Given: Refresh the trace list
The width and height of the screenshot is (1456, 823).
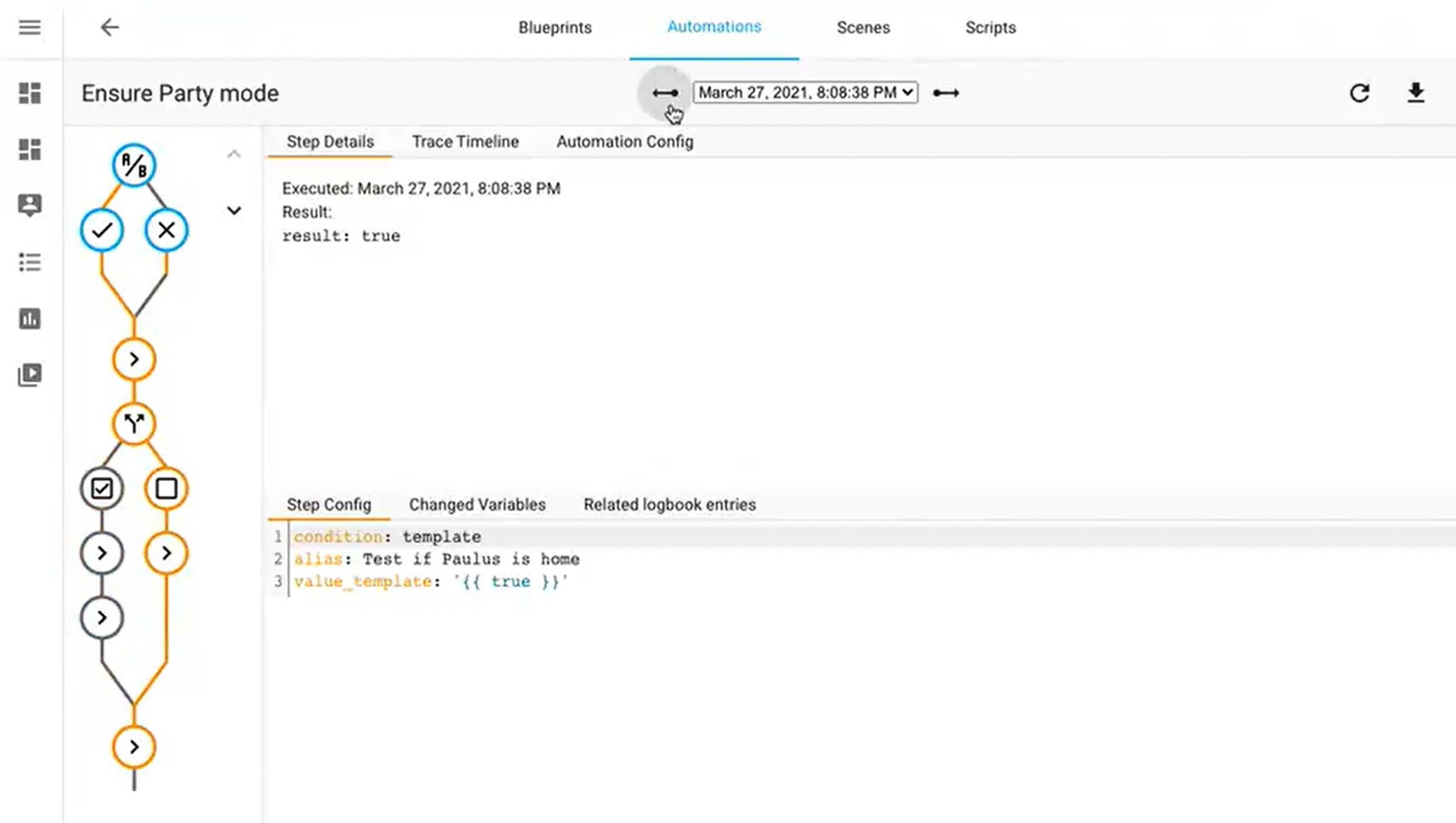Looking at the screenshot, I should (1360, 93).
